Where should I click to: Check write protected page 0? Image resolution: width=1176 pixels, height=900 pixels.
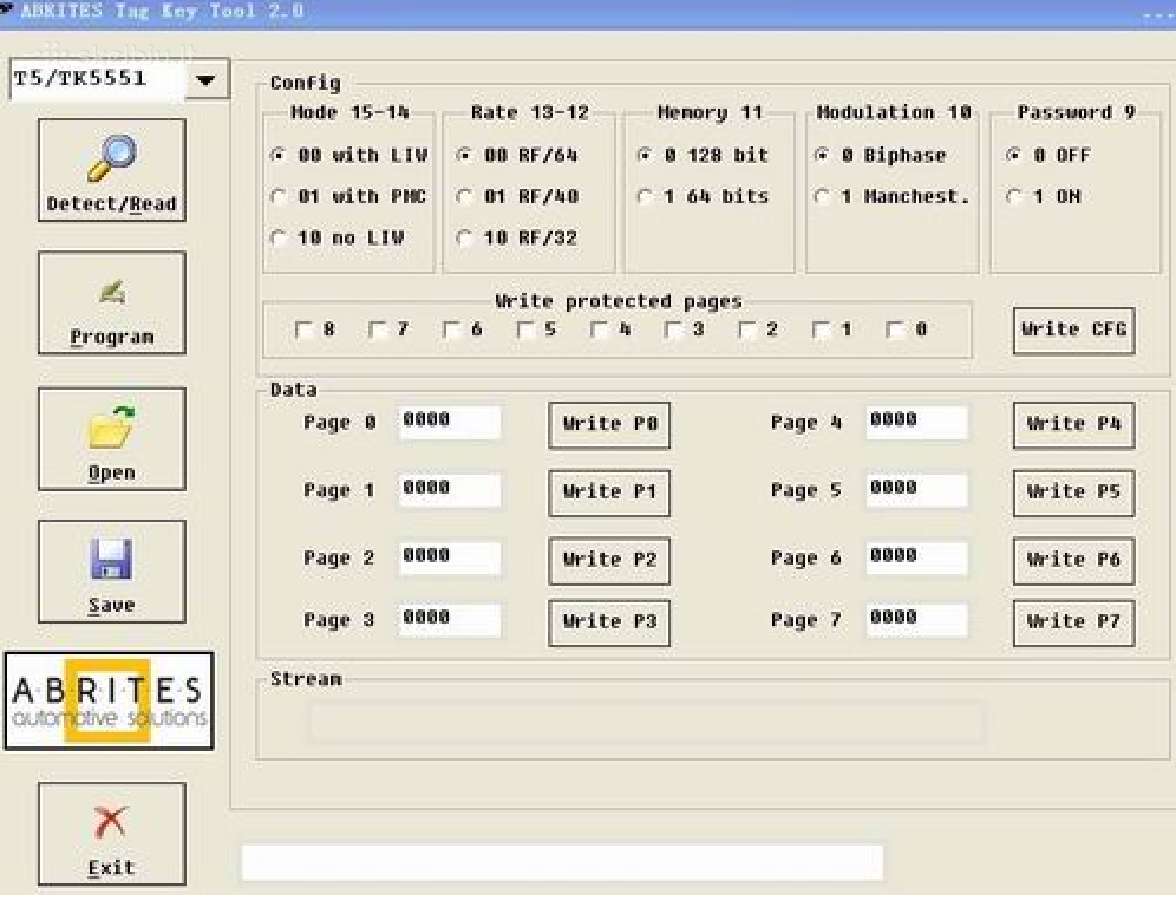(895, 329)
